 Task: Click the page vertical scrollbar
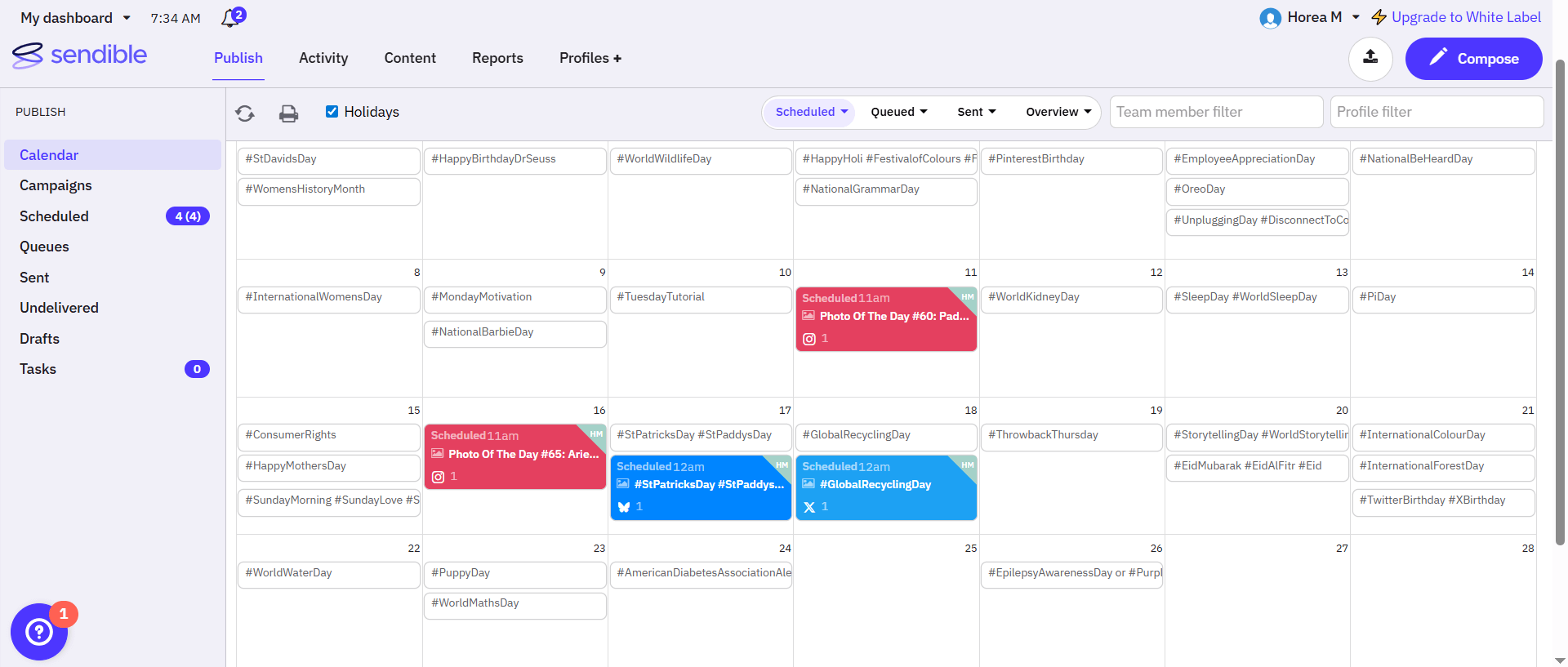(x=1560, y=302)
